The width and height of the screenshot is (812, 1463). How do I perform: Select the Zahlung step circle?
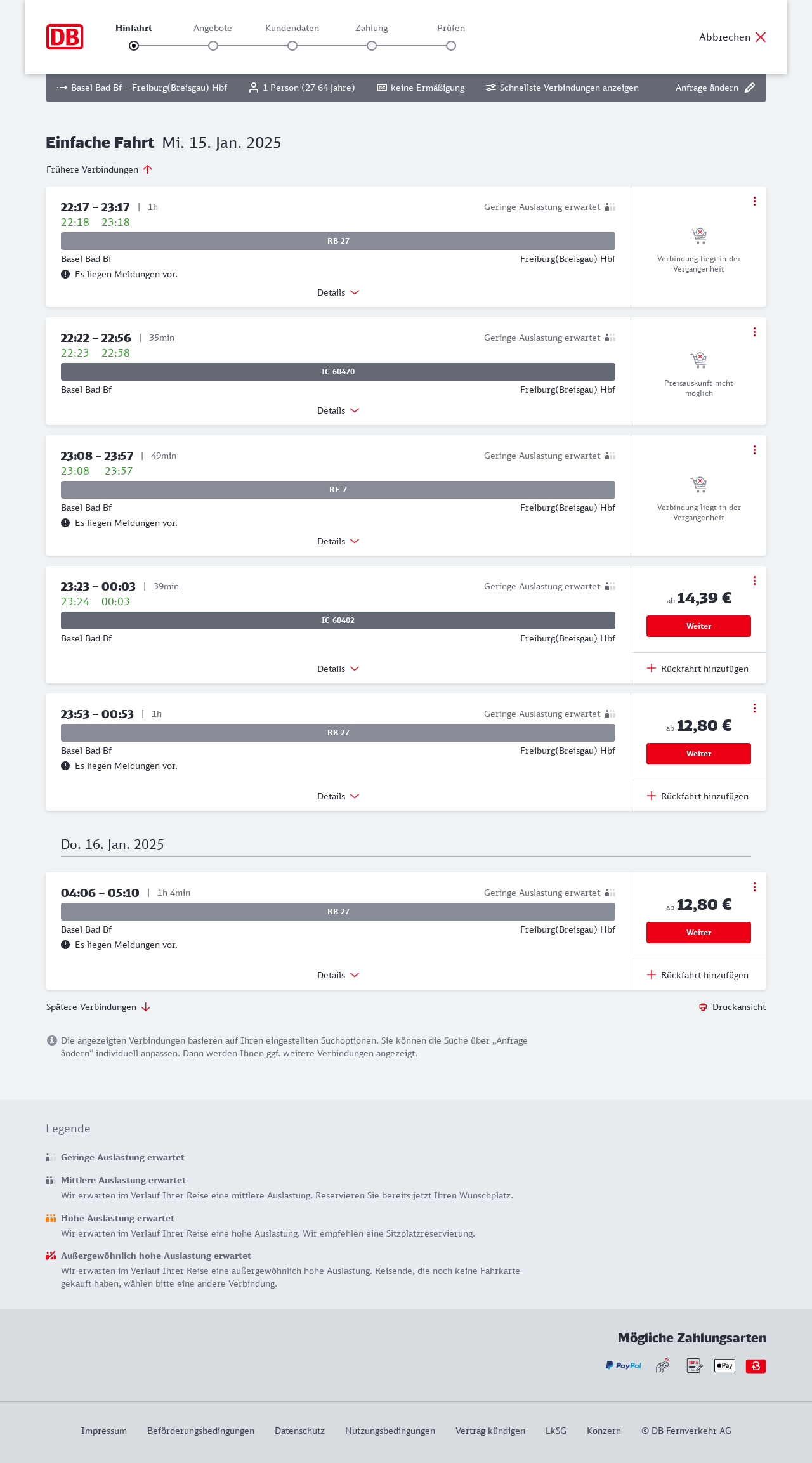(x=372, y=46)
